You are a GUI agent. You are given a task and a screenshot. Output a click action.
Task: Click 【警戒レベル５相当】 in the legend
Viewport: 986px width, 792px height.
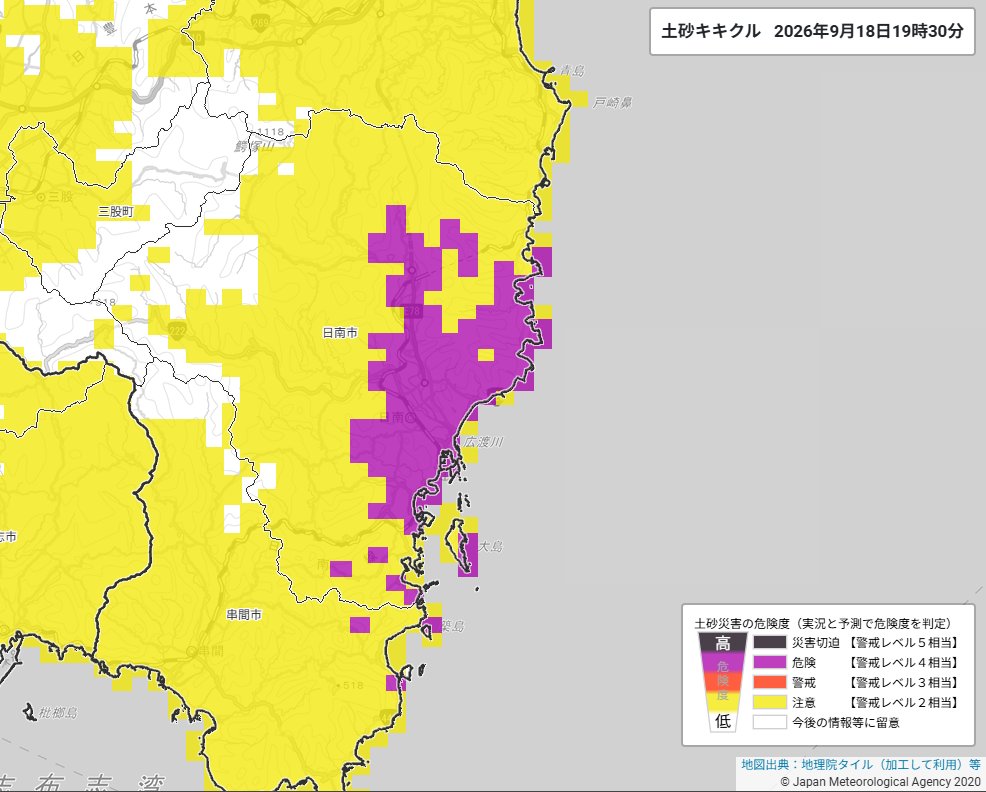click(902, 642)
